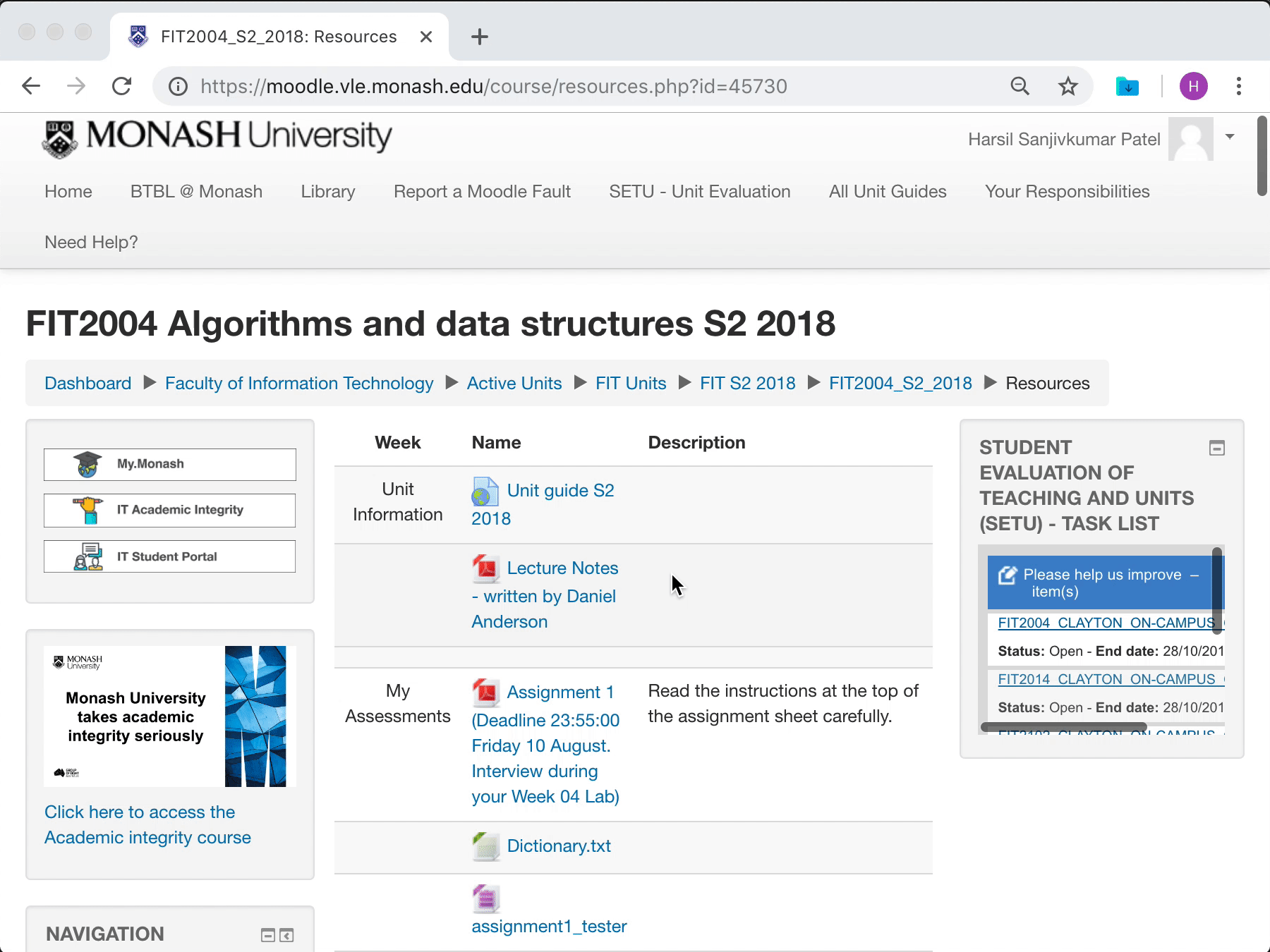Click the blue download folder extension icon

tap(1127, 86)
